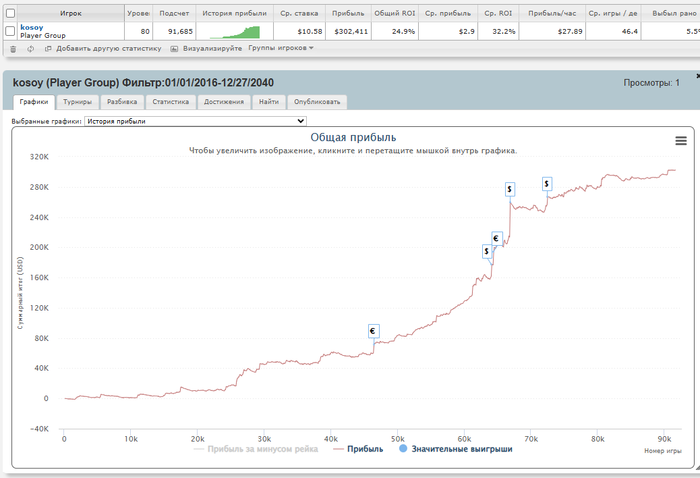Sort by the 'Ср. ставка' column header
The image size is (700, 478).
pyautogui.click(x=299, y=13)
